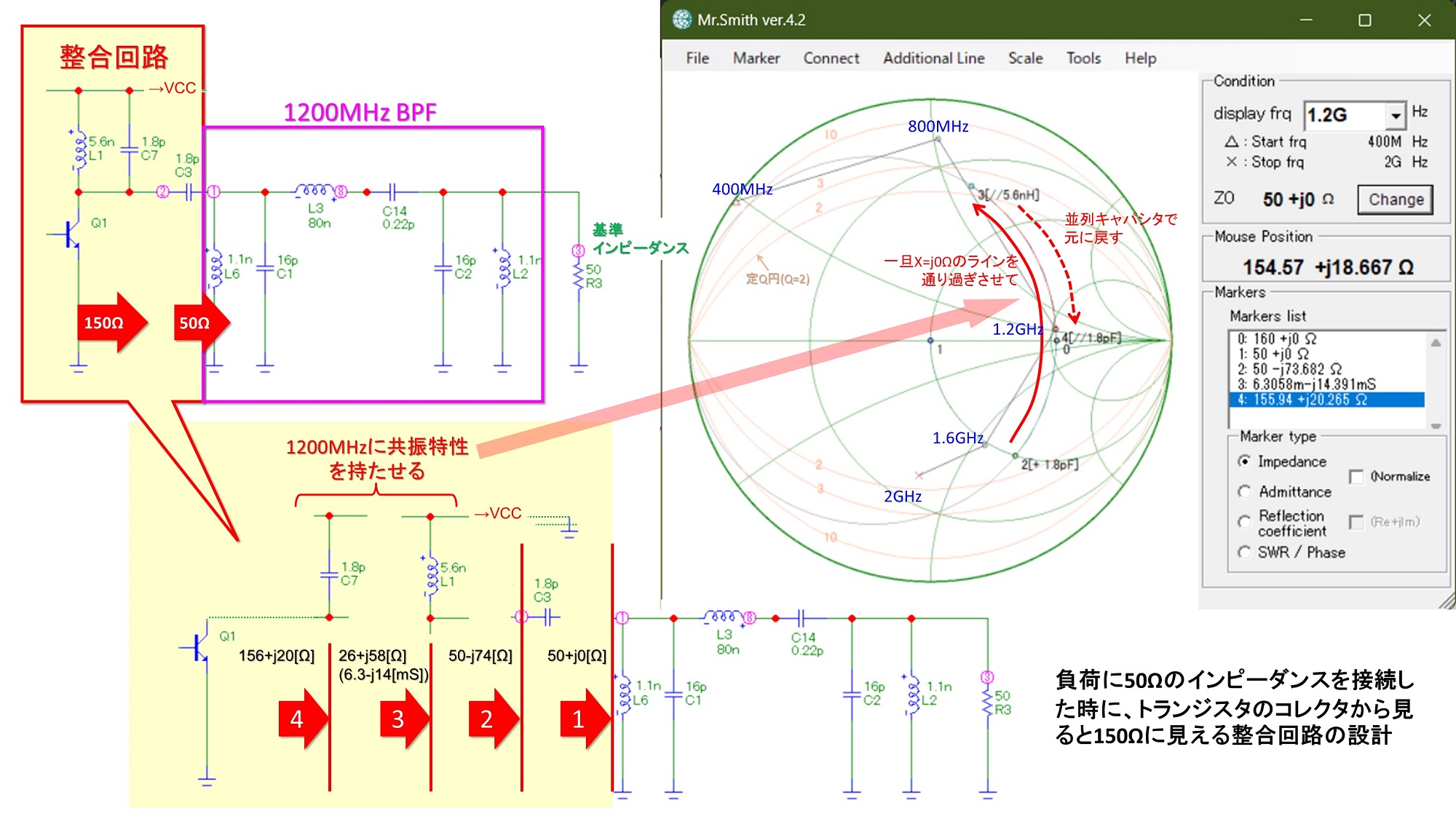Screen dimensions: 1456x819
Task: Click capacitor C2 16p in lower schematic
Action: point(852,694)
